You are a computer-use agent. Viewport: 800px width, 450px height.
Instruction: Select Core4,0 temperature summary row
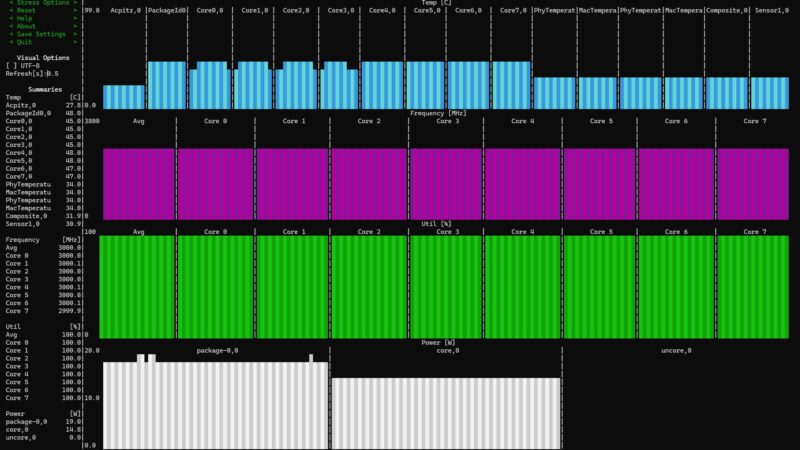[43, 153]
